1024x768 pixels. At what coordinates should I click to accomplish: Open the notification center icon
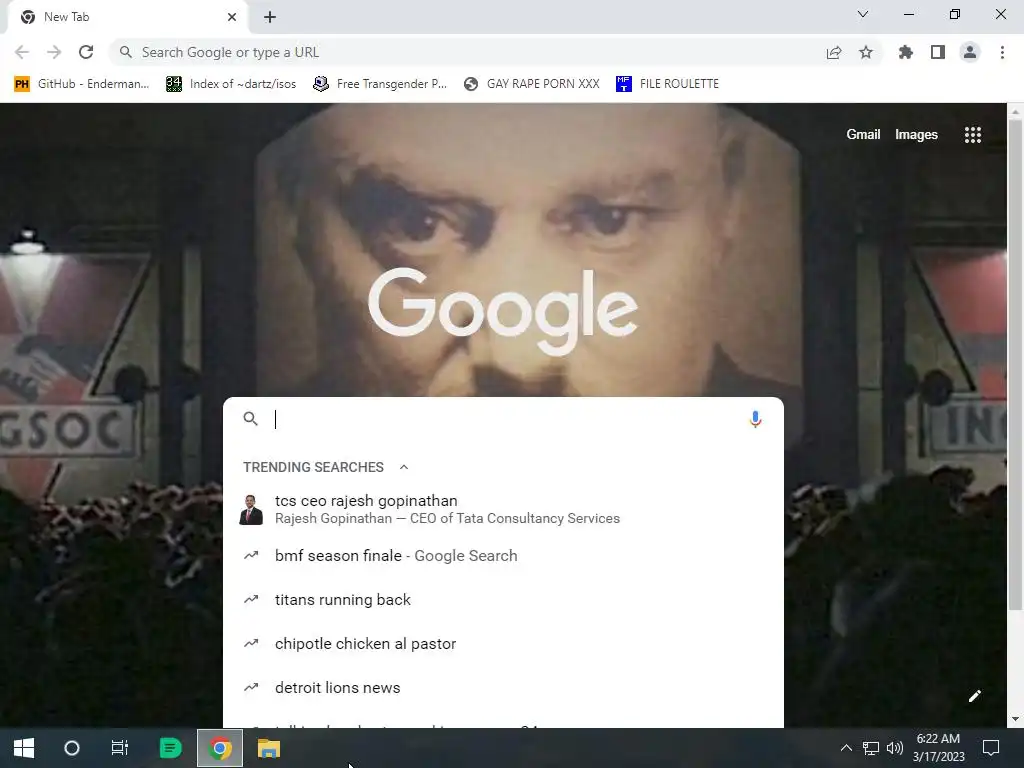(991, 748)
